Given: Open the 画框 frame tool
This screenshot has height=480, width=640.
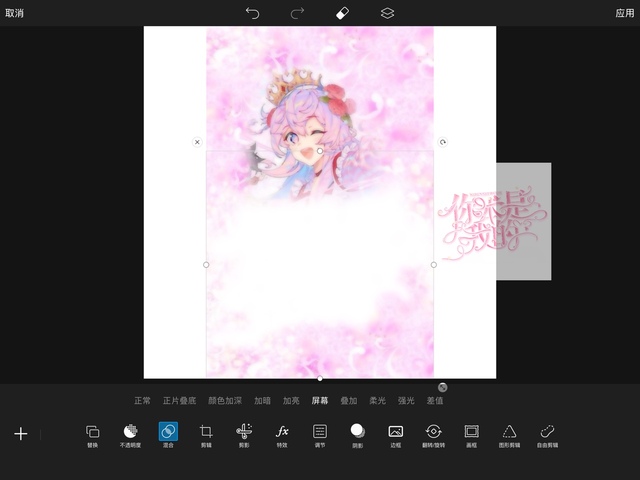Looking at the screenshot, I should pyautogui.click(x=471, y=436).
